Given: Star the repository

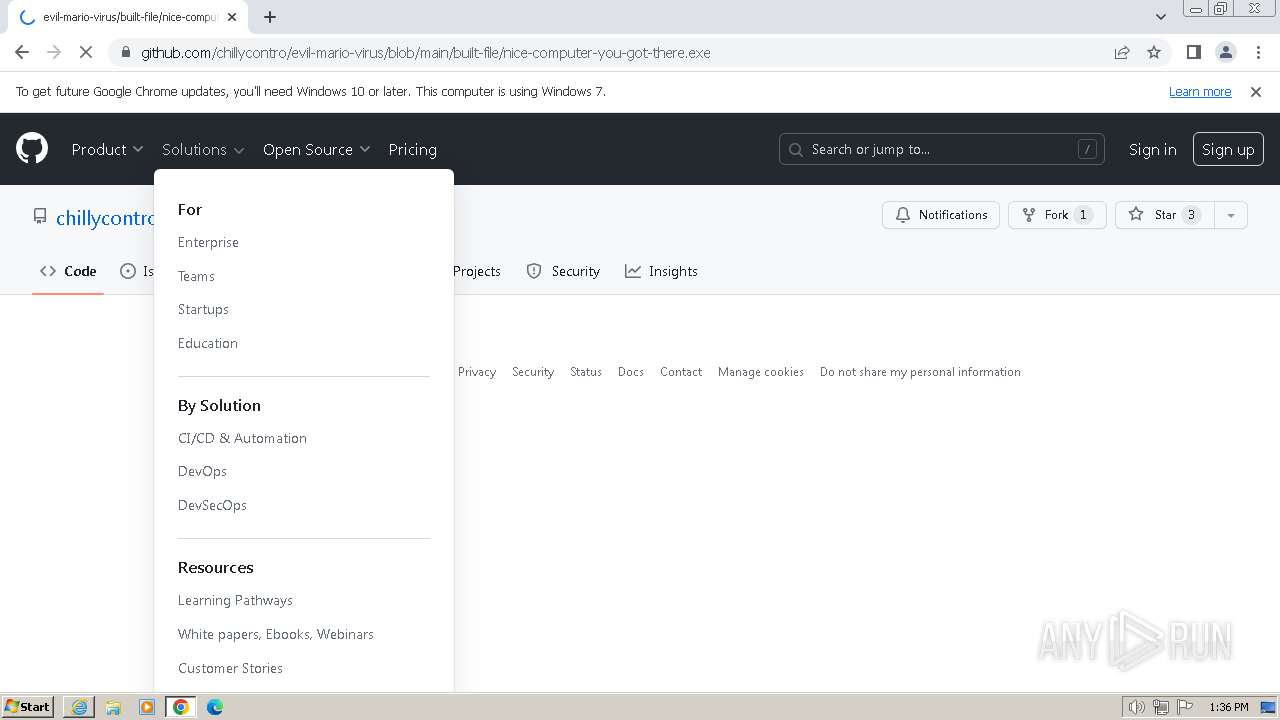Looking at the screenshot, I should 1164,215.
